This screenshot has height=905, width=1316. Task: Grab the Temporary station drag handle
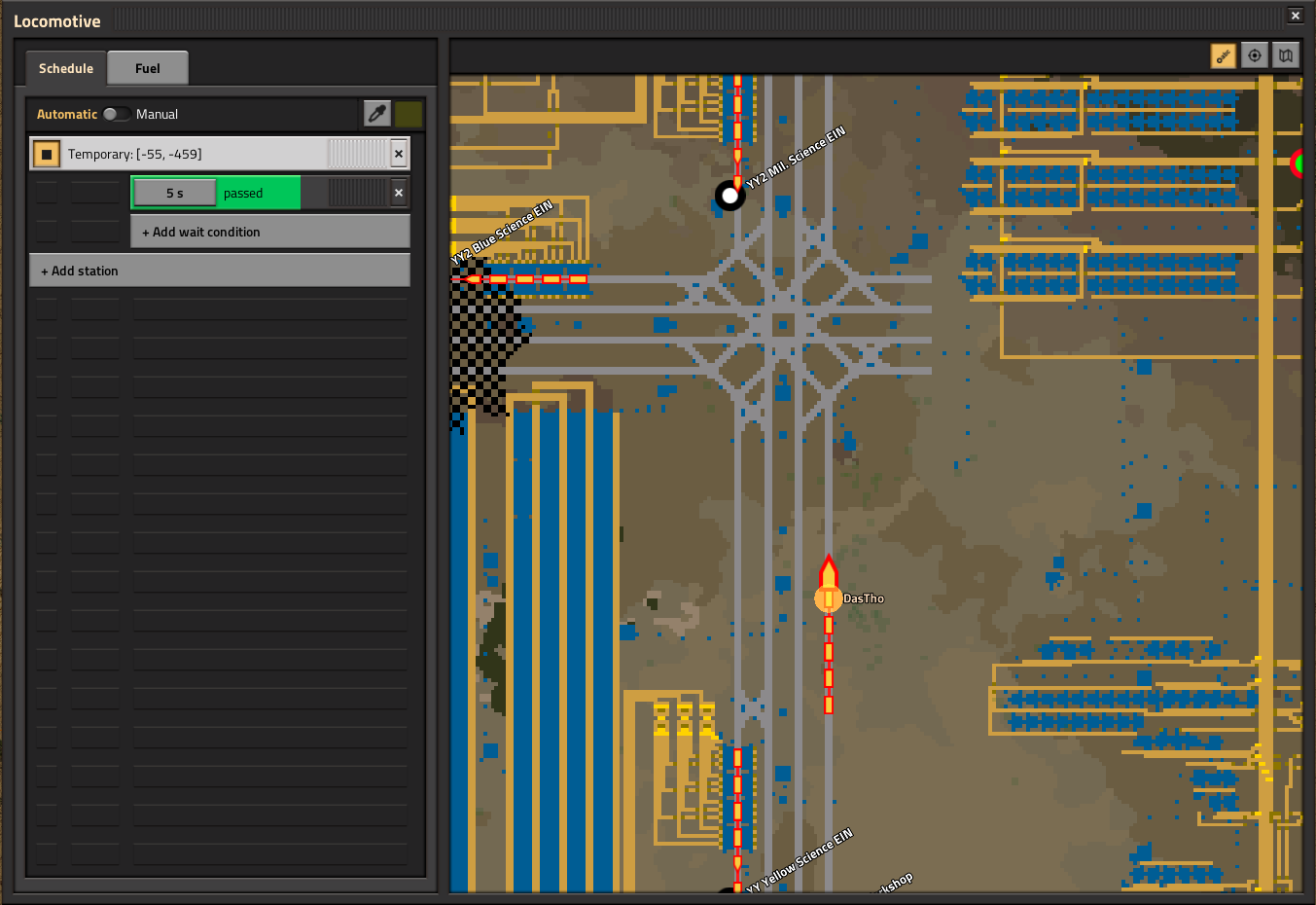[x=358, y=154]
